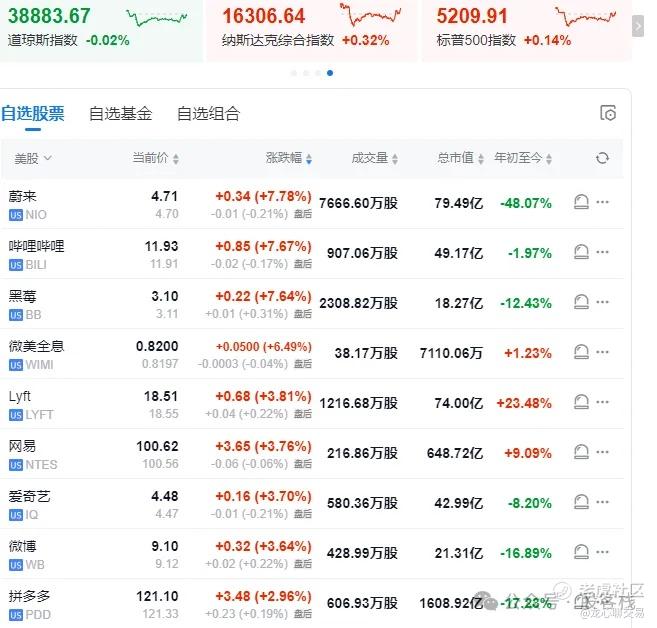This screenshot has height=628, width=657.
Task: Click the 38883.67 Dow Jones value
Action: pos(49,16)
